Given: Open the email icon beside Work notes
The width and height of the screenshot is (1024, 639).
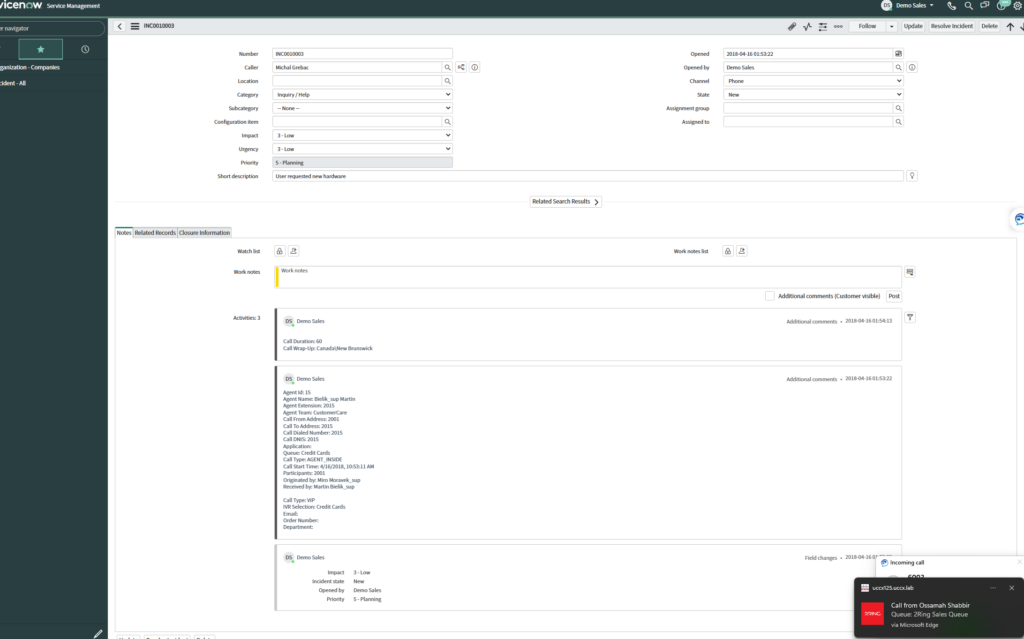Looking at the screenshot, I should click(908, 271).
